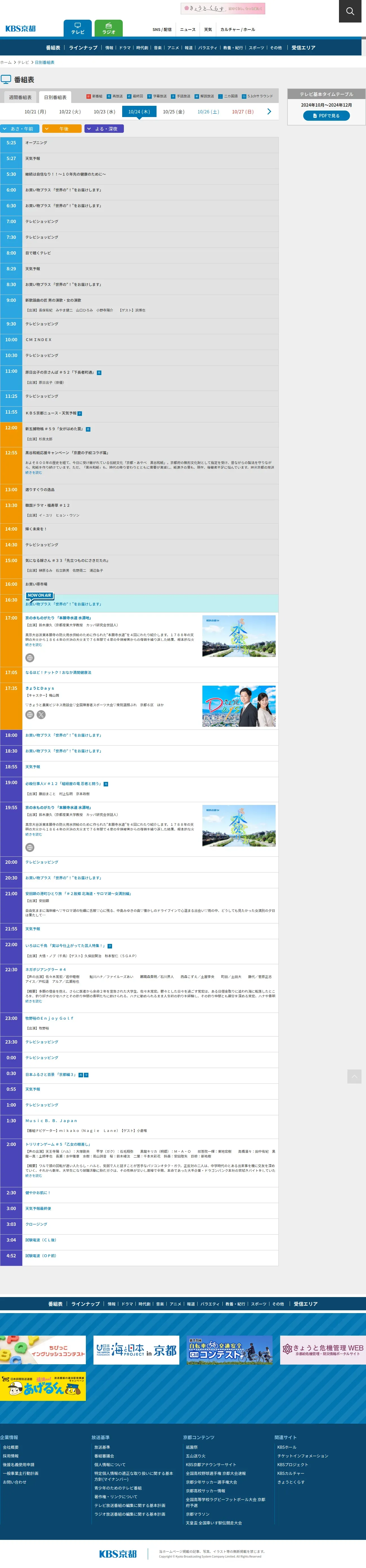Open Music B.B. Japan program link
This screenshot has width=366, height=1568.
click(51, 1120)
